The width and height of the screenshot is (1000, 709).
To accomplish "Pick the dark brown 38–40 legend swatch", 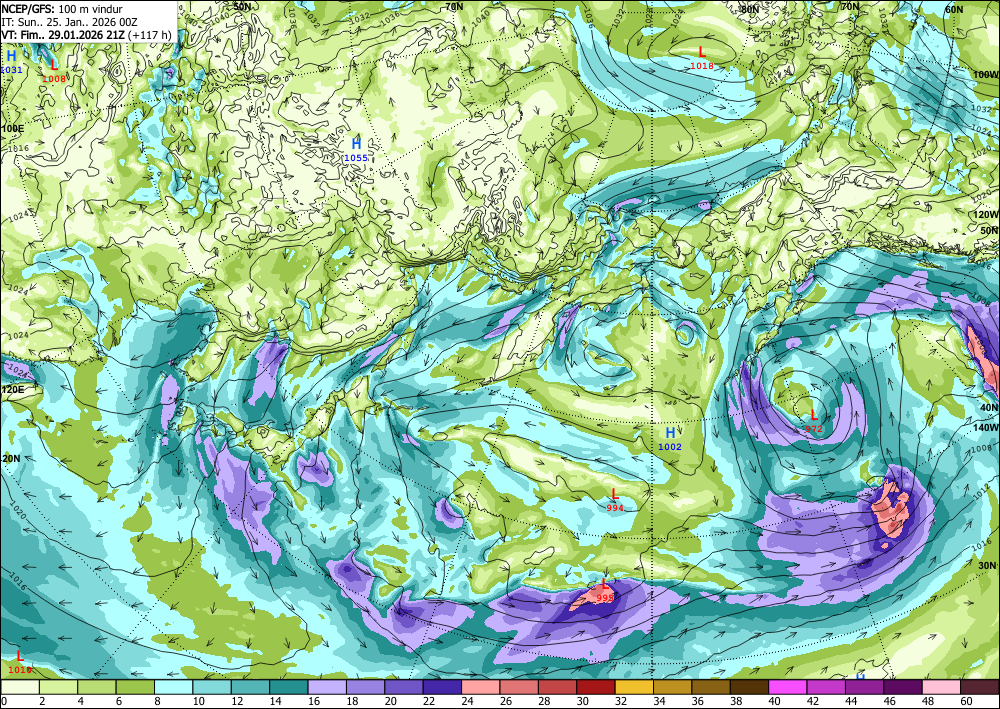I will (x=749, y=687).
